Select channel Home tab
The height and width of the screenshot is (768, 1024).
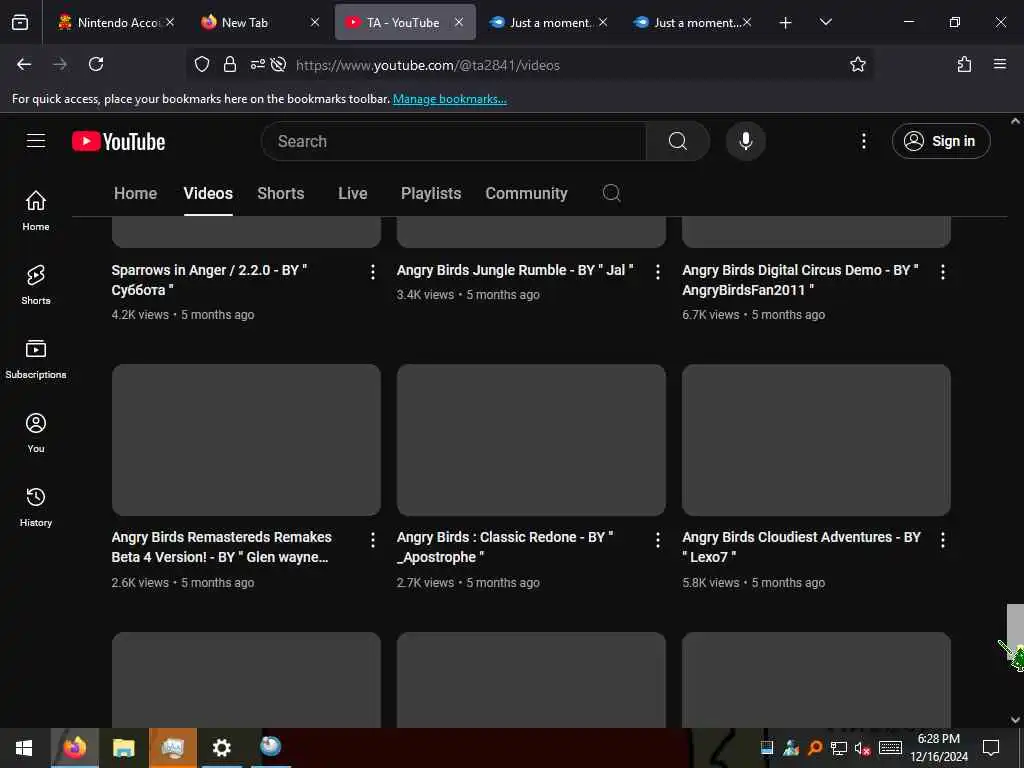135,193
